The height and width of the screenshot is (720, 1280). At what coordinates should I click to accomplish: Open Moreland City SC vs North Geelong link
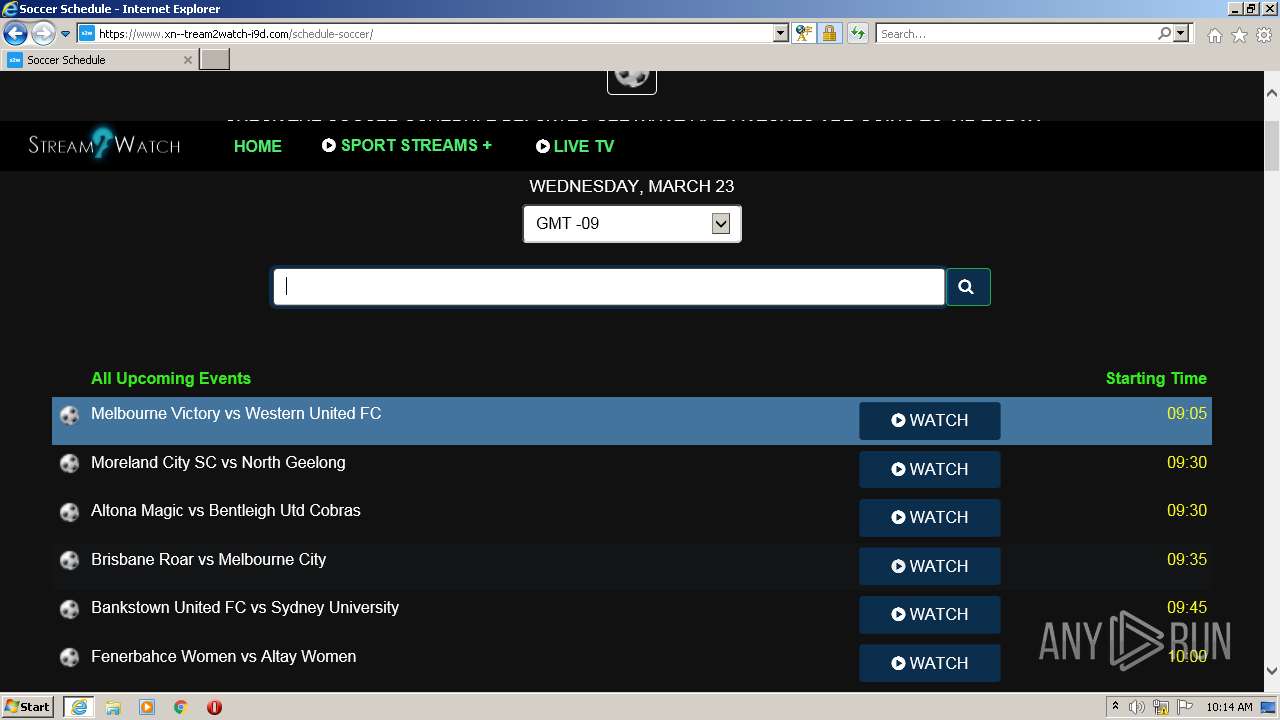[218, 462]
